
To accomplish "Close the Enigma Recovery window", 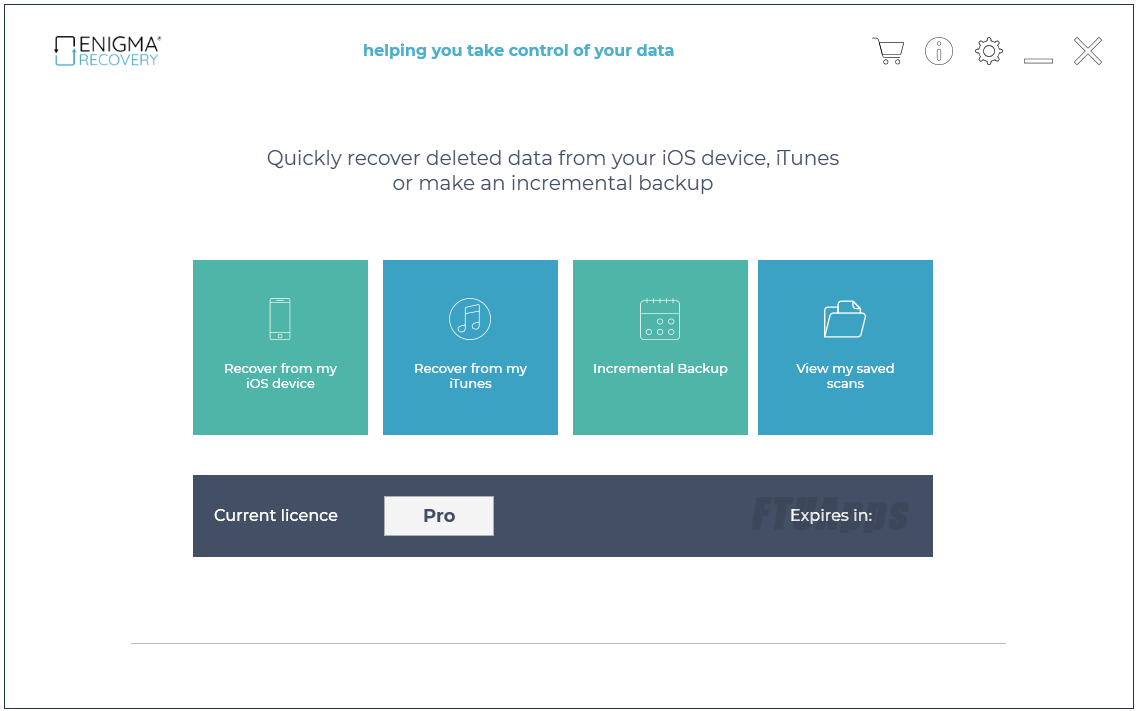I will pyautogui.click(x=1088, y=51).
